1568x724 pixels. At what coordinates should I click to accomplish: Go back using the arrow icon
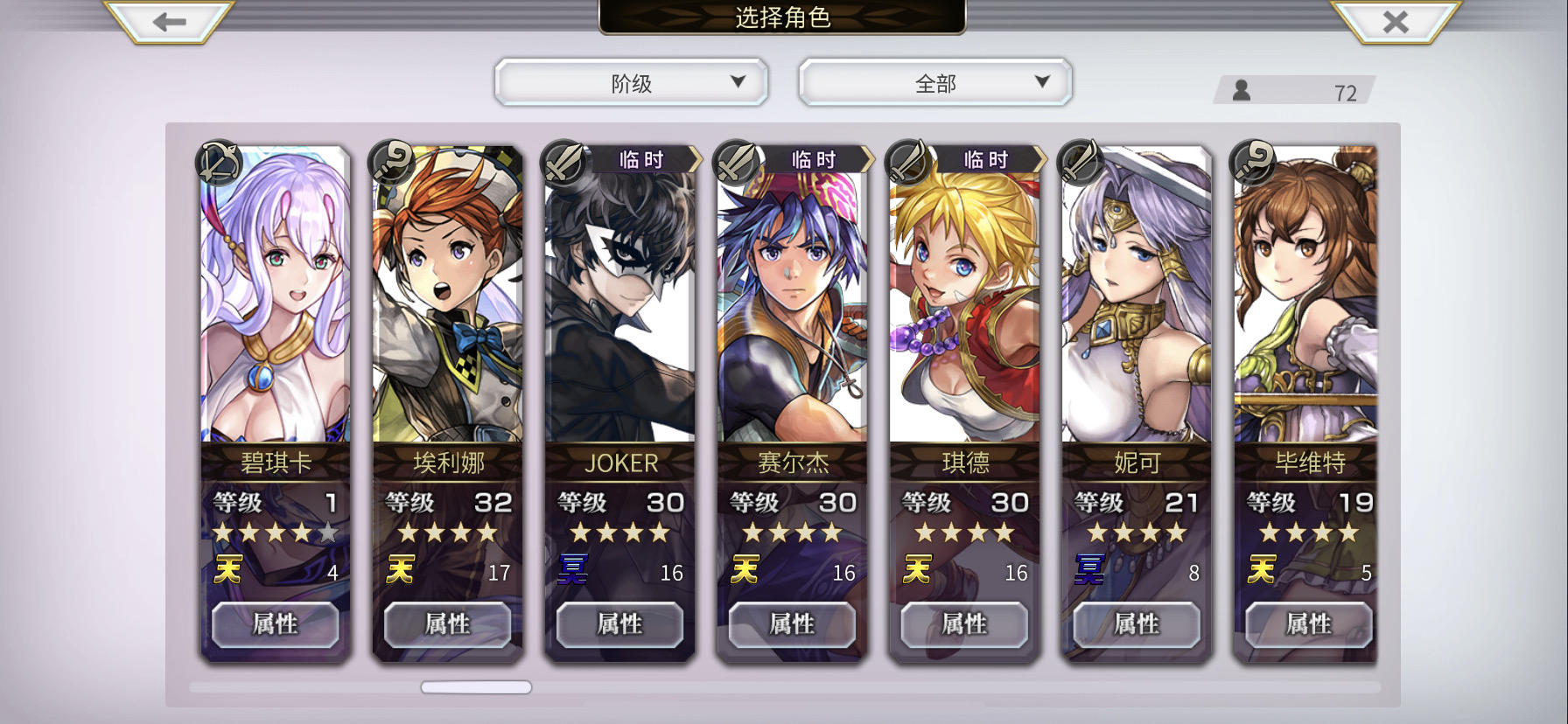click(169, 22)
